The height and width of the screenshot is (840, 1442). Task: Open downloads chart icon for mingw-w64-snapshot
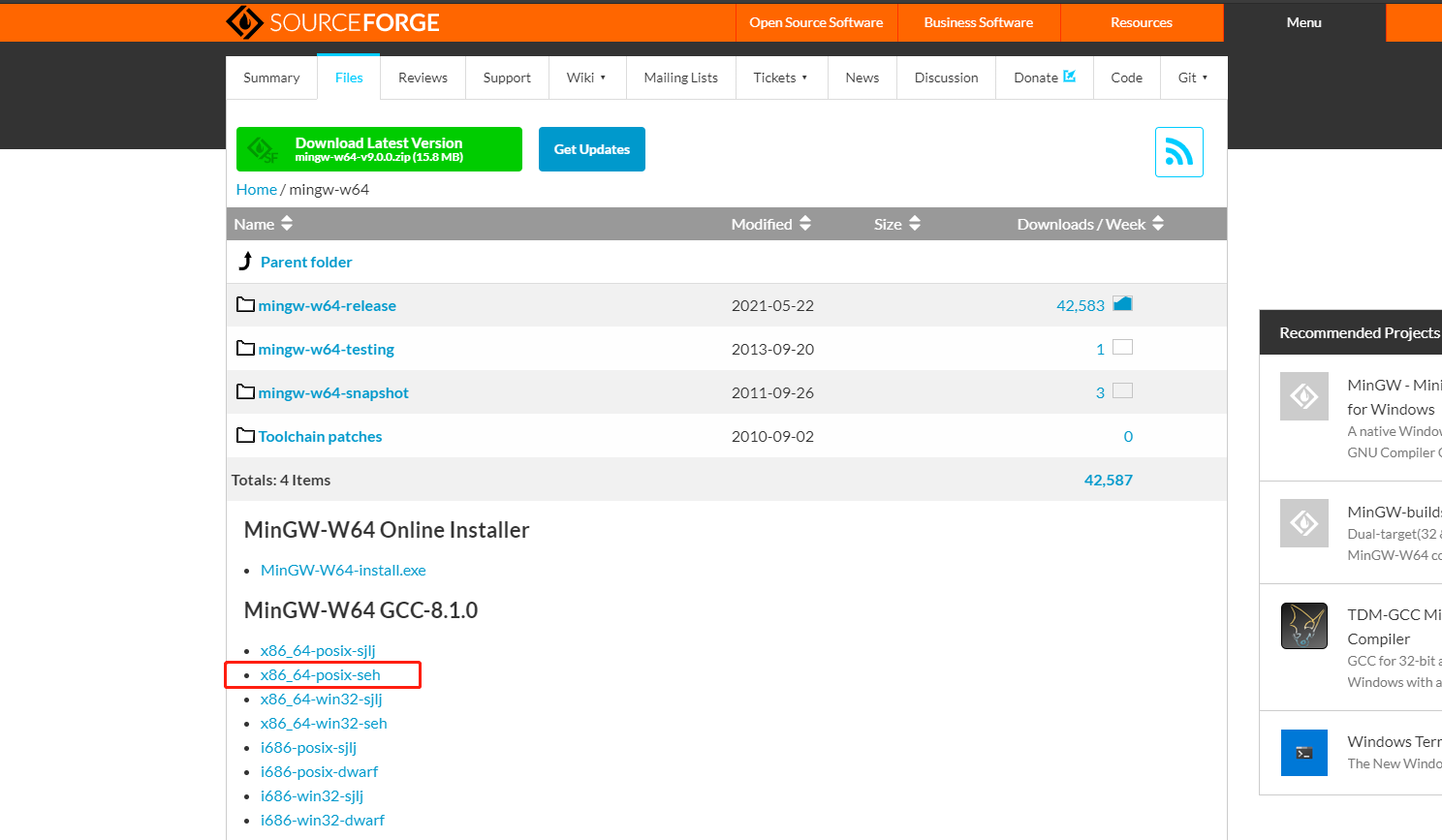(x=1122, y=390)
